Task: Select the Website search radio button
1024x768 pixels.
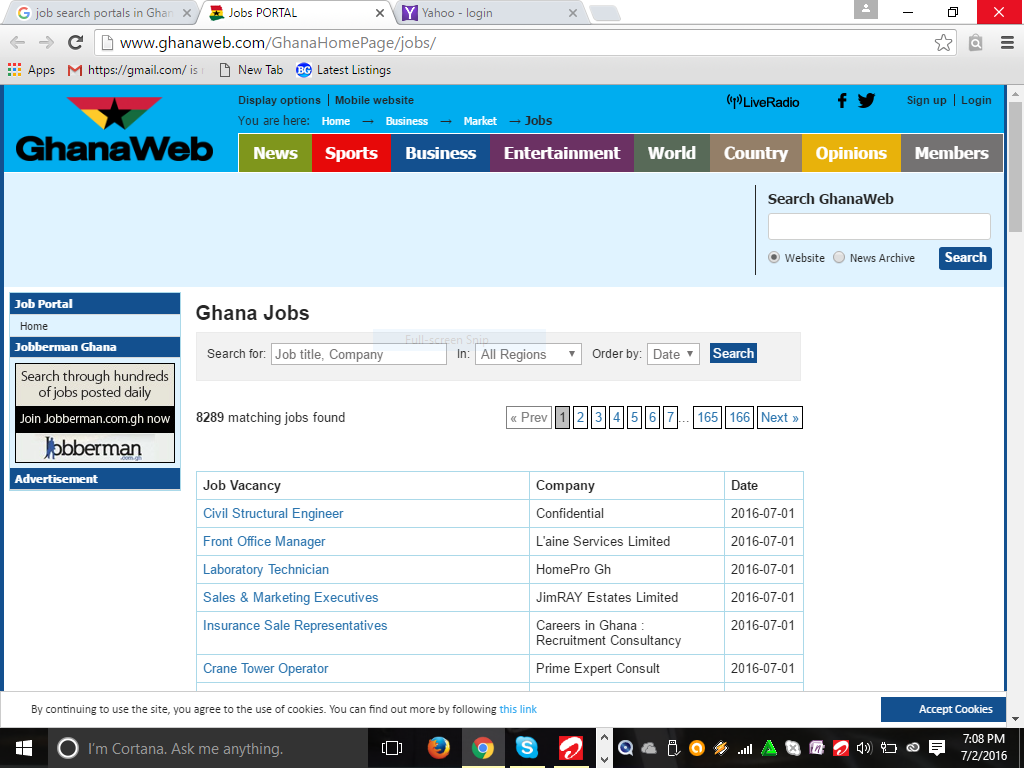Action: [774, 257]
